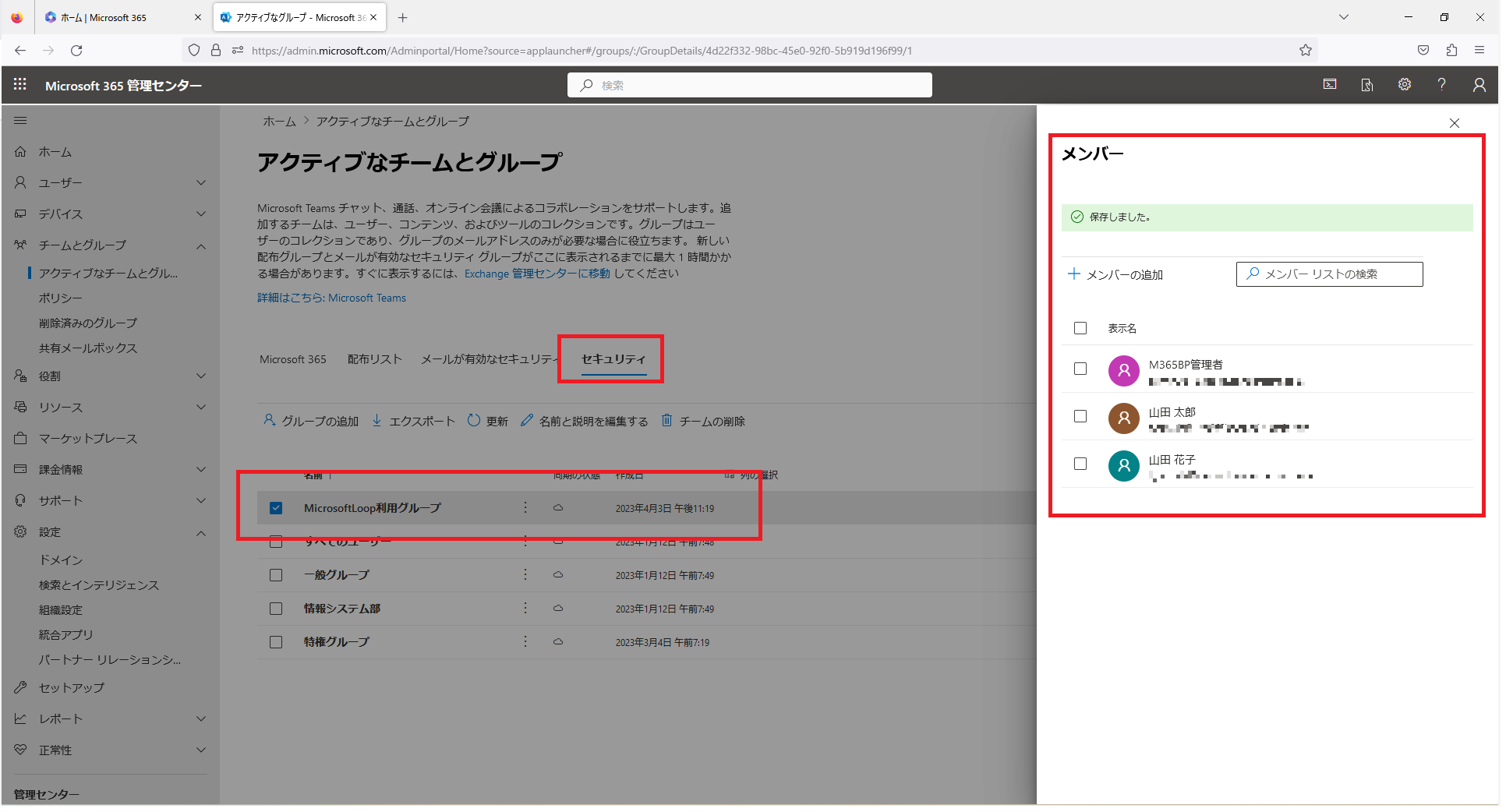Click the 山田 太郎 avatar
The width and height of the screenshot is (1506, 812).
(x=1124, y=418)
